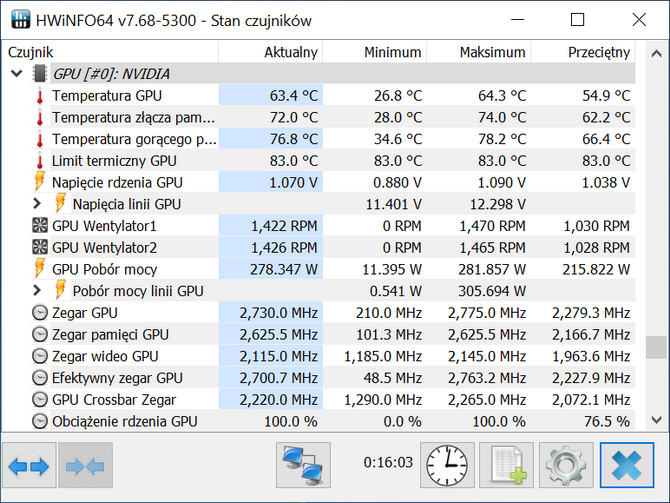This screenshot has height=503, width=670.
Task: Click lightning icon for GPU Pobór mocy
Action: (40, 268)
